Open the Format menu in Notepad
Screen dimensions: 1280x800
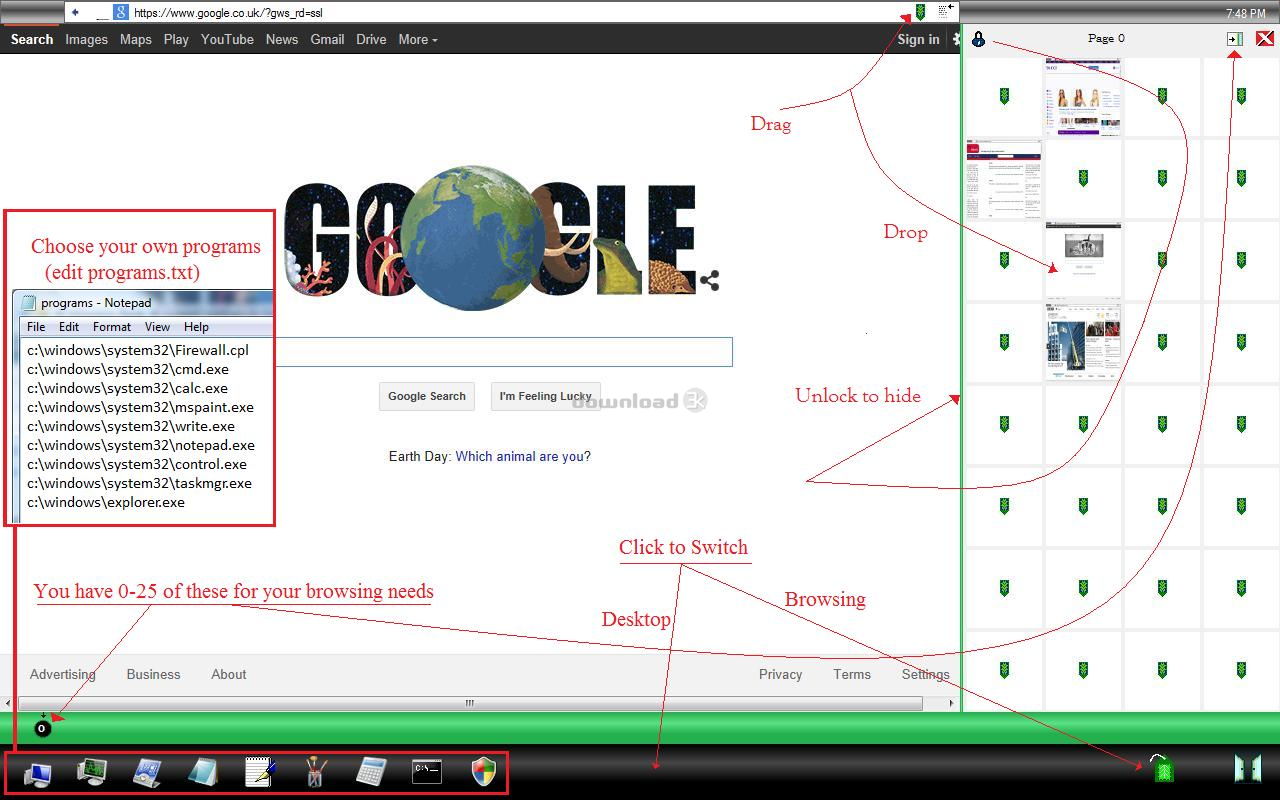pyautogui.click(x=112, y=327)
